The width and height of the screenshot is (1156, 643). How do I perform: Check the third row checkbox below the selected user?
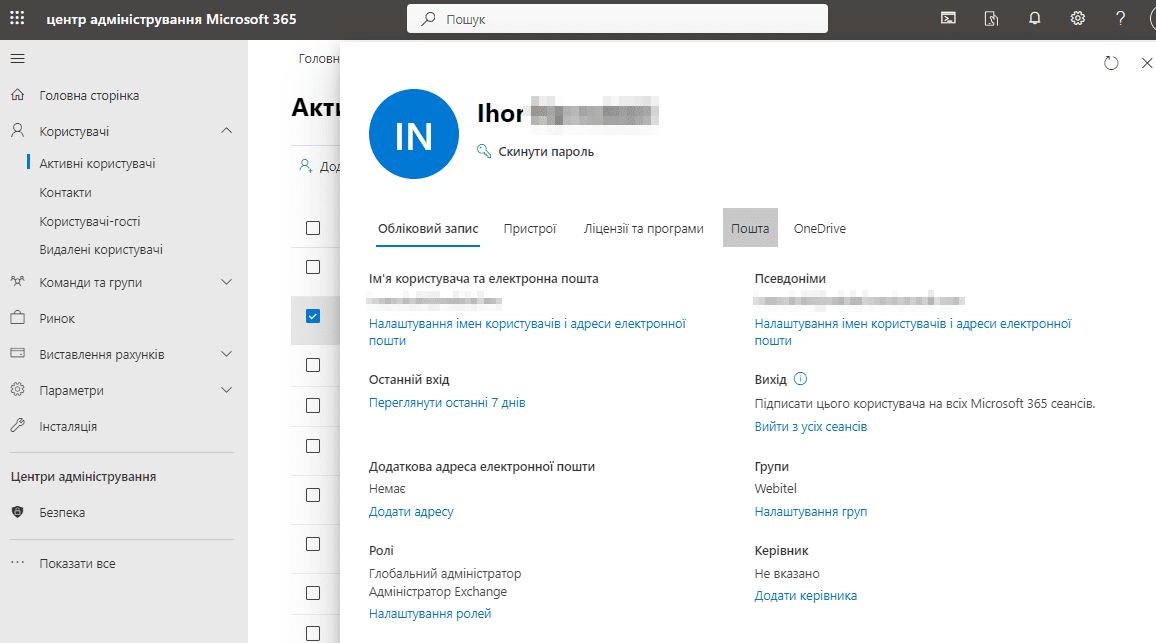(313, 446)
